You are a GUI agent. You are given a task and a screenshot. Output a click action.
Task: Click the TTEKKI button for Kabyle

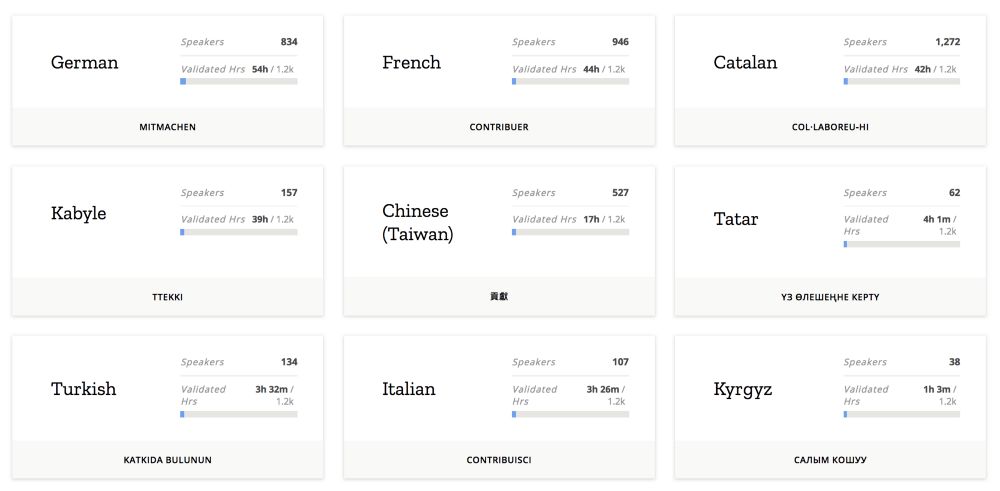click(x=167, y=297)
